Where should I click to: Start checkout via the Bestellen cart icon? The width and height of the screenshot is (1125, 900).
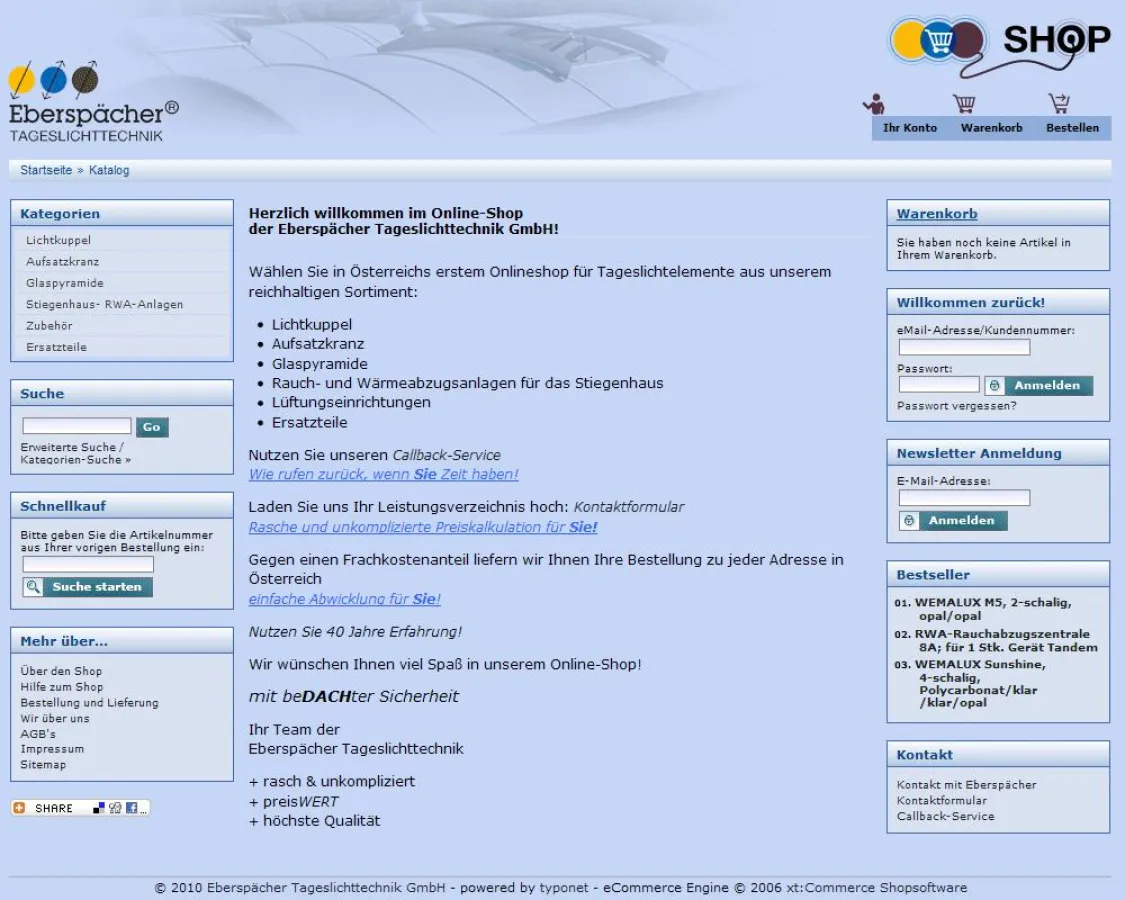1059,101
